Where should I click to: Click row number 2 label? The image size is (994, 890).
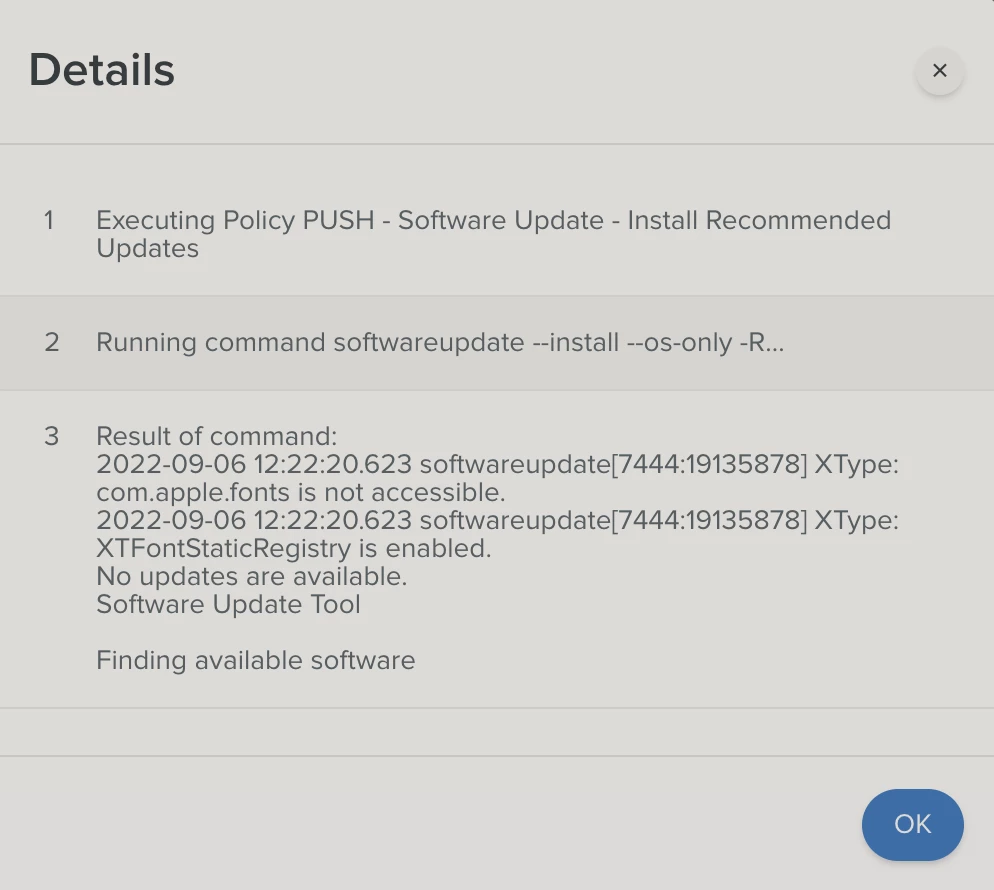(51, 342)
